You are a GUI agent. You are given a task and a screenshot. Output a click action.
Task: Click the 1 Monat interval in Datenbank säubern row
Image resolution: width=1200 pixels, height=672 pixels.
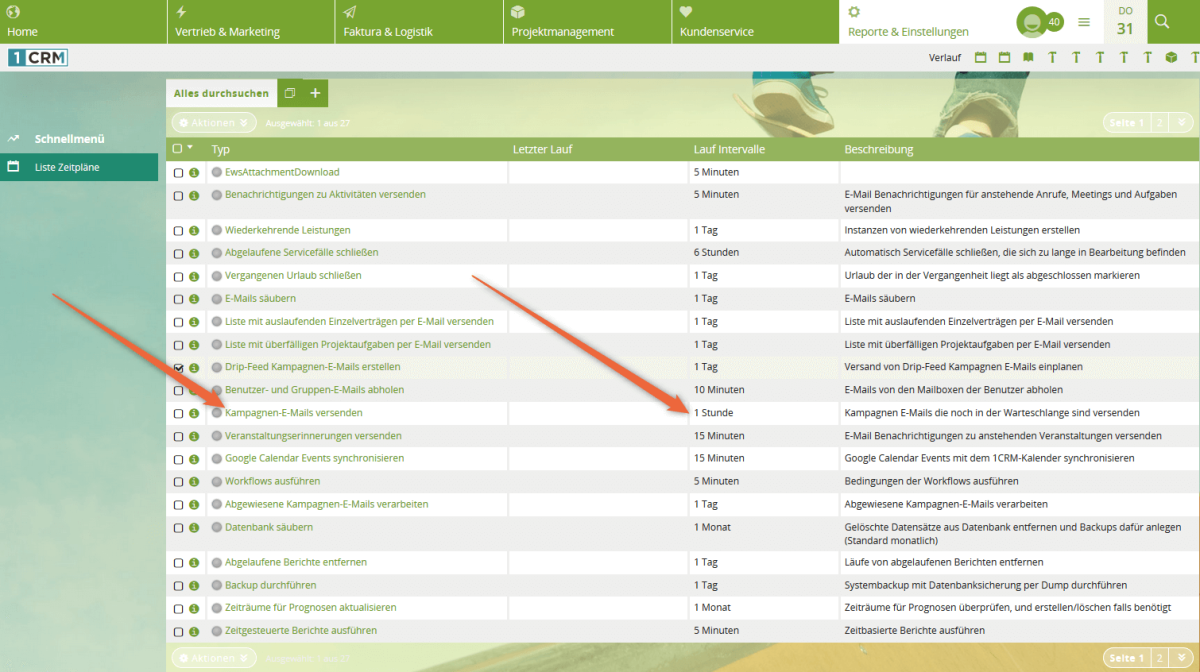[712, 528]
